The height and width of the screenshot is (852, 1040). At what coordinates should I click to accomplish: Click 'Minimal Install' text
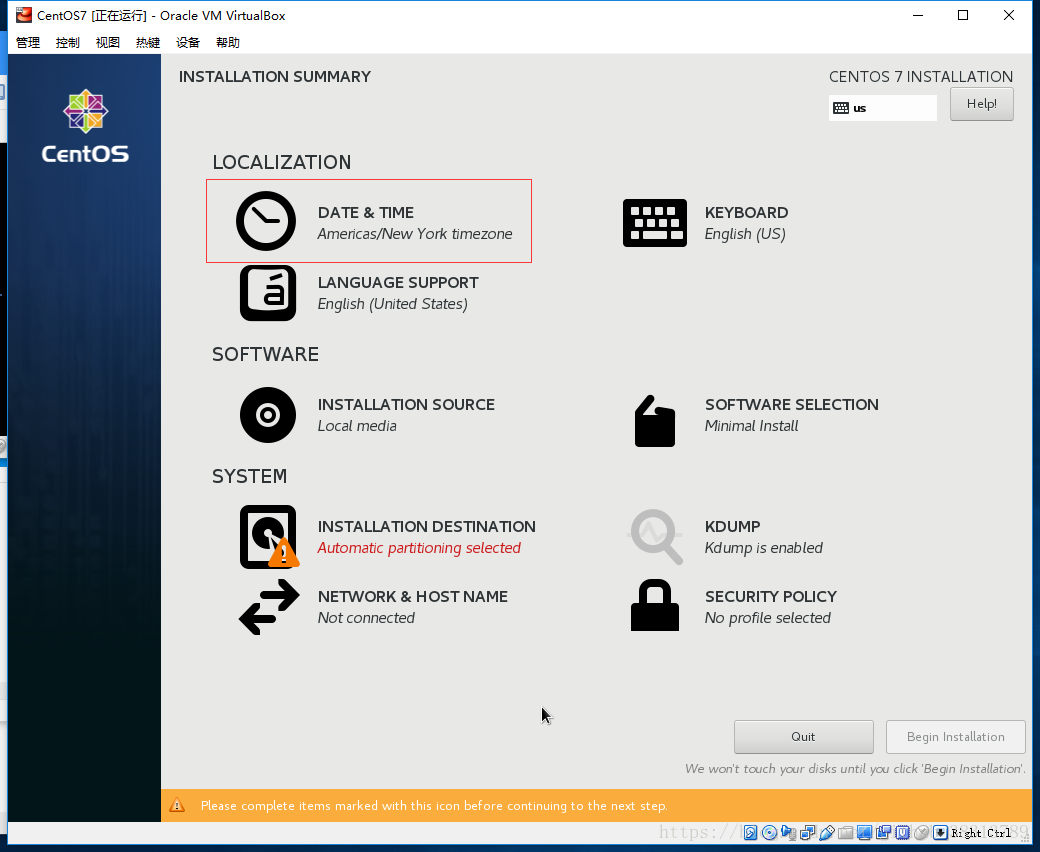click(751, 426)
